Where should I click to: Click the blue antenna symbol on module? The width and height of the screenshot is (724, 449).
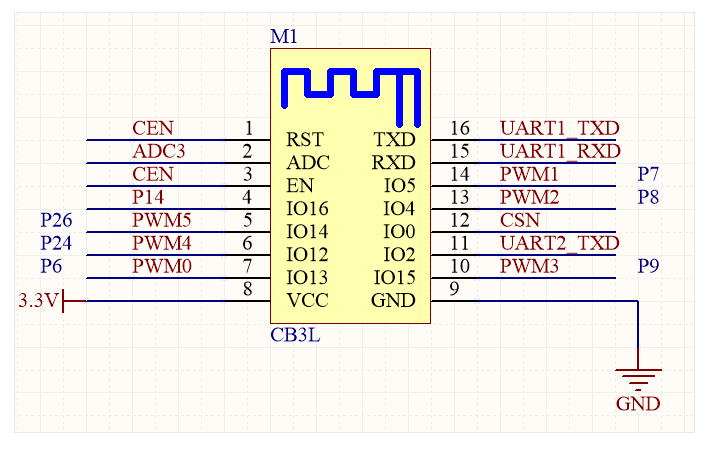click(351, 97)
